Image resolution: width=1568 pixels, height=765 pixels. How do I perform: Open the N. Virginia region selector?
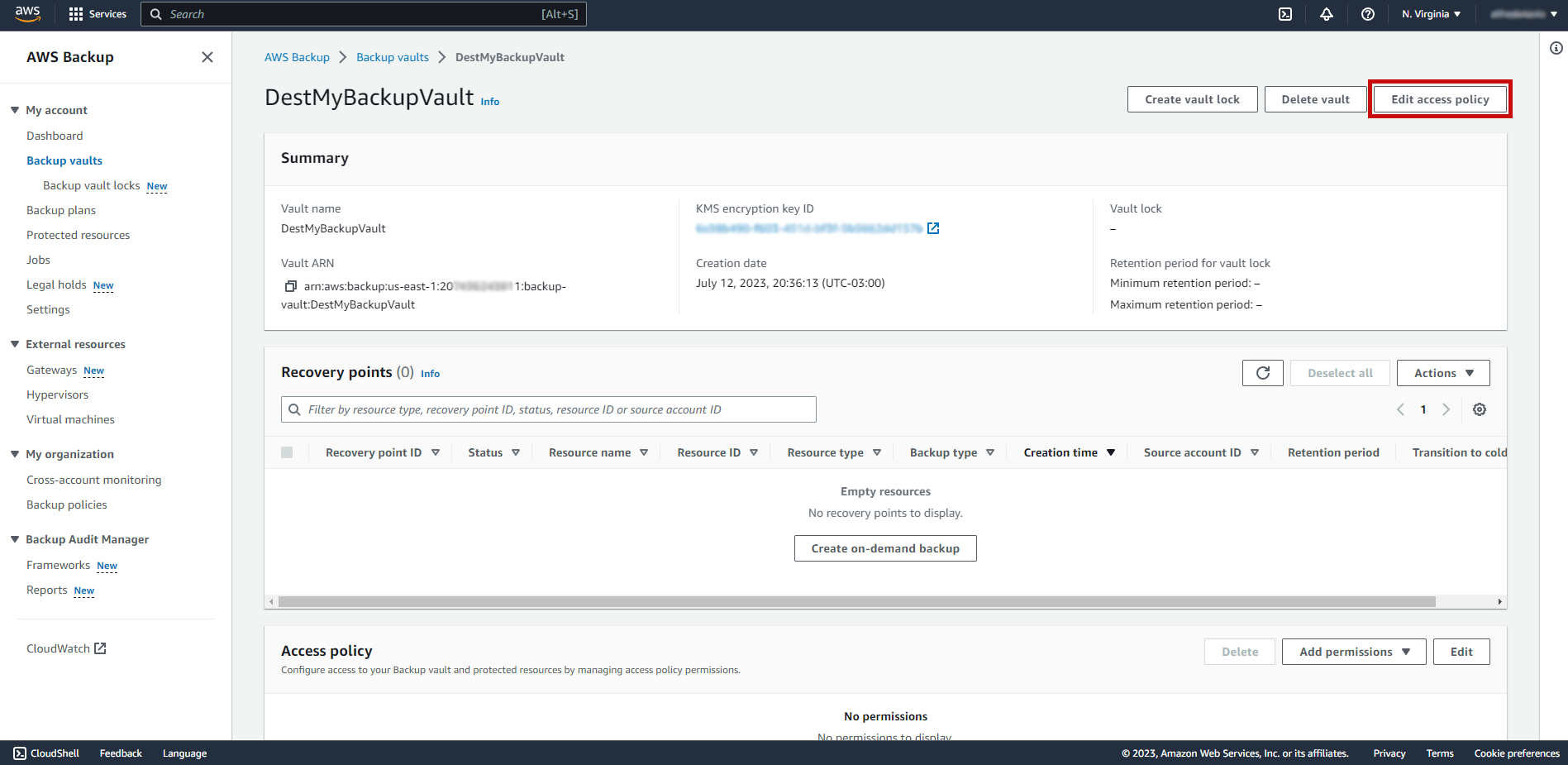[x=1431, y=14]
